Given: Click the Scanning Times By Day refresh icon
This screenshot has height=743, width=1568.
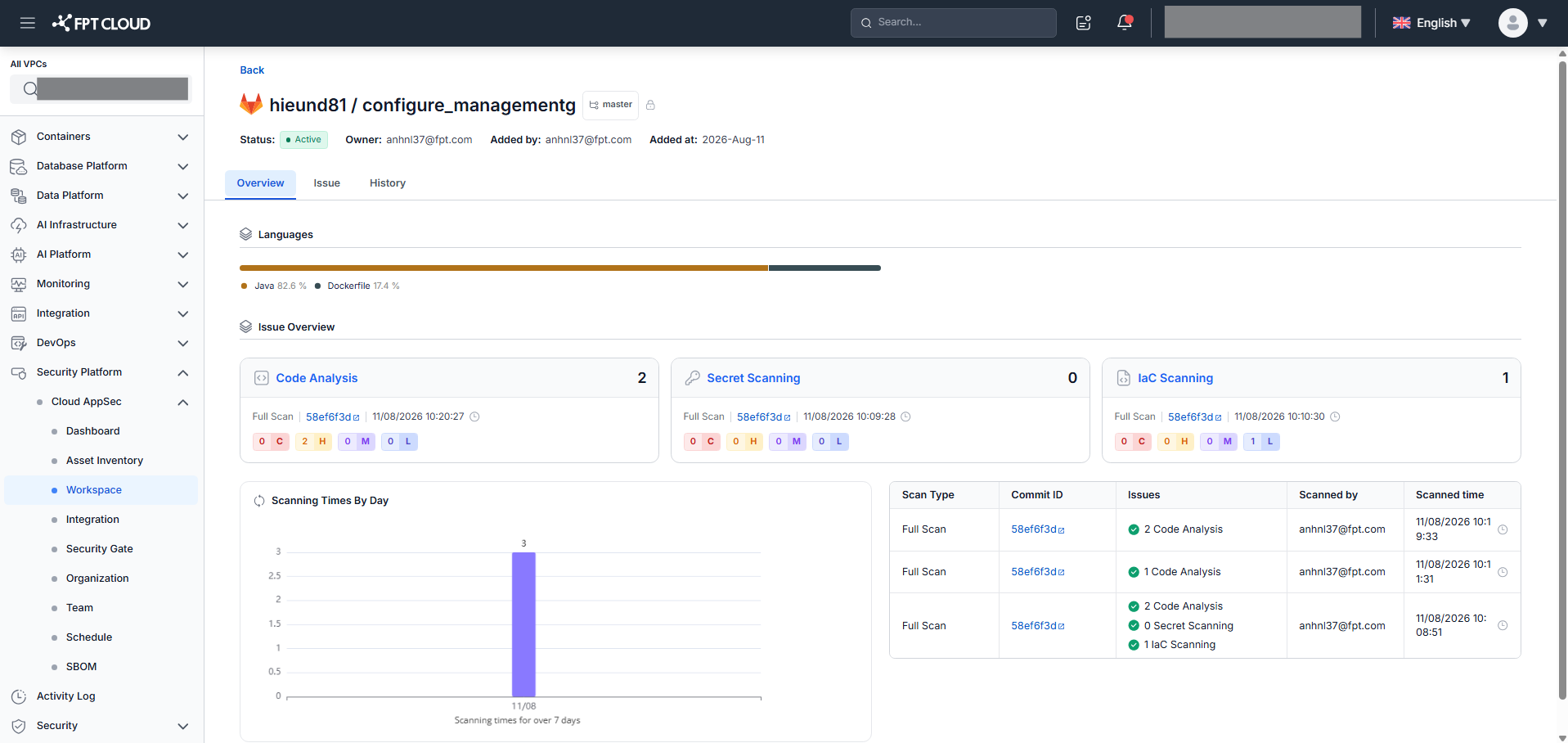Looking at the screenshot, I should 259,501.
